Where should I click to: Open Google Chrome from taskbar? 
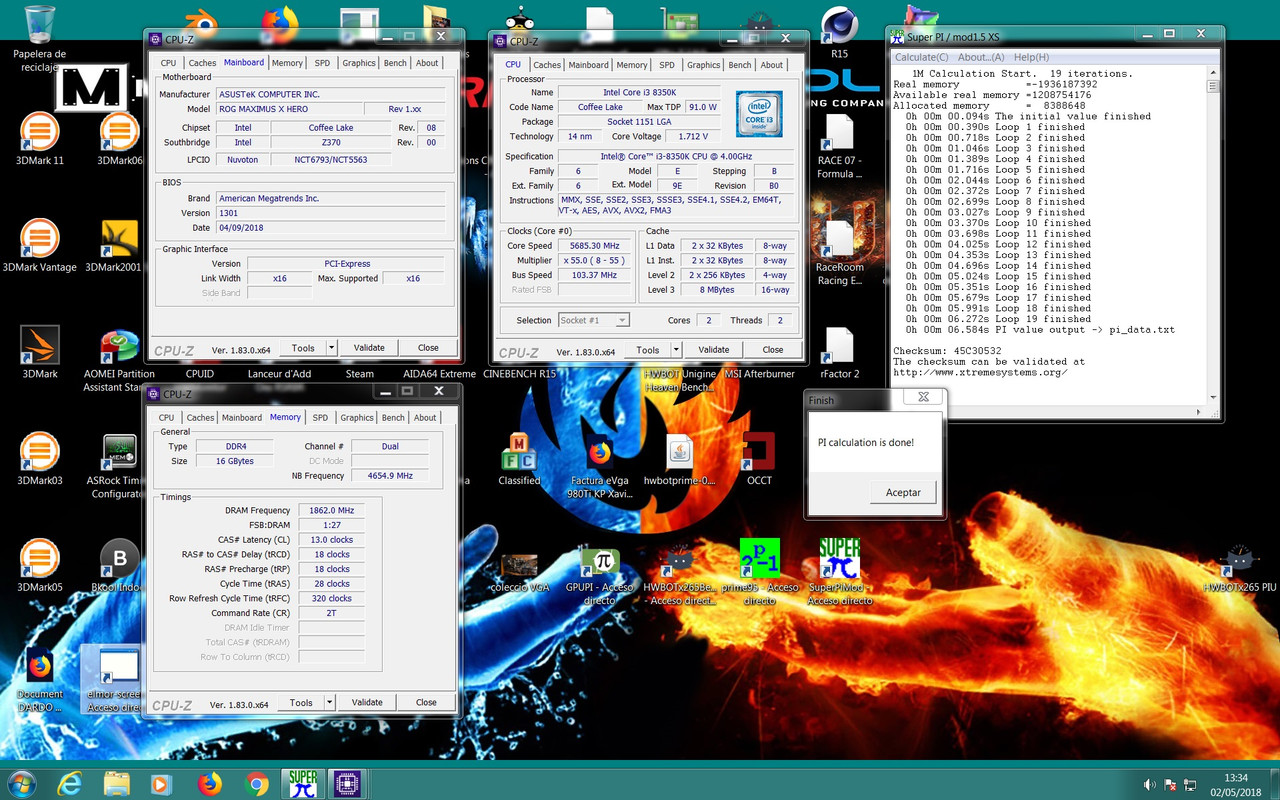tap(256, 783)
